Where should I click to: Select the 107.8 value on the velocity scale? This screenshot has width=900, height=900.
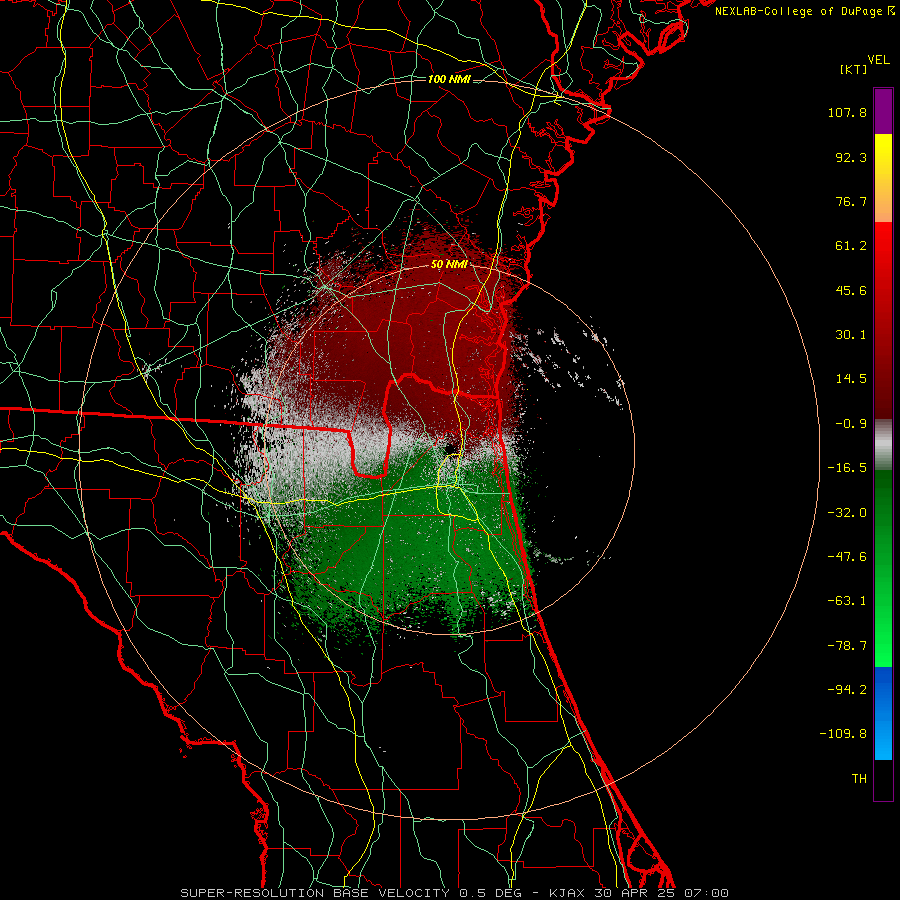click(847, 112)
